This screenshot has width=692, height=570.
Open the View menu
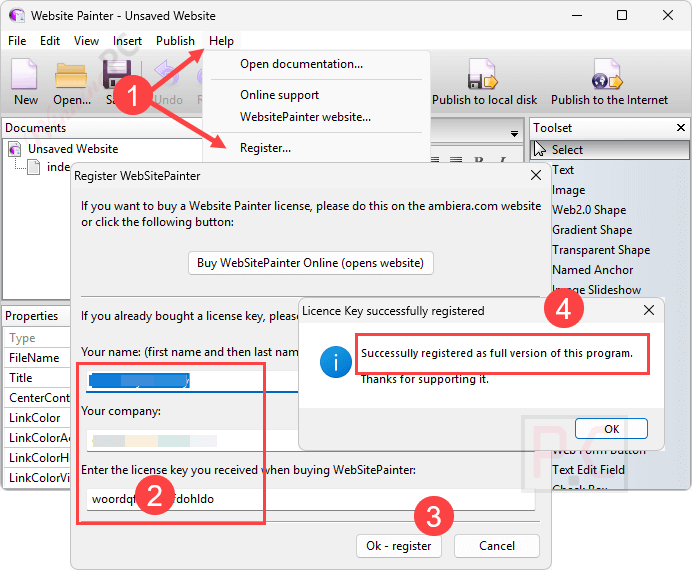pyautogui.click(x=86, y=41)
